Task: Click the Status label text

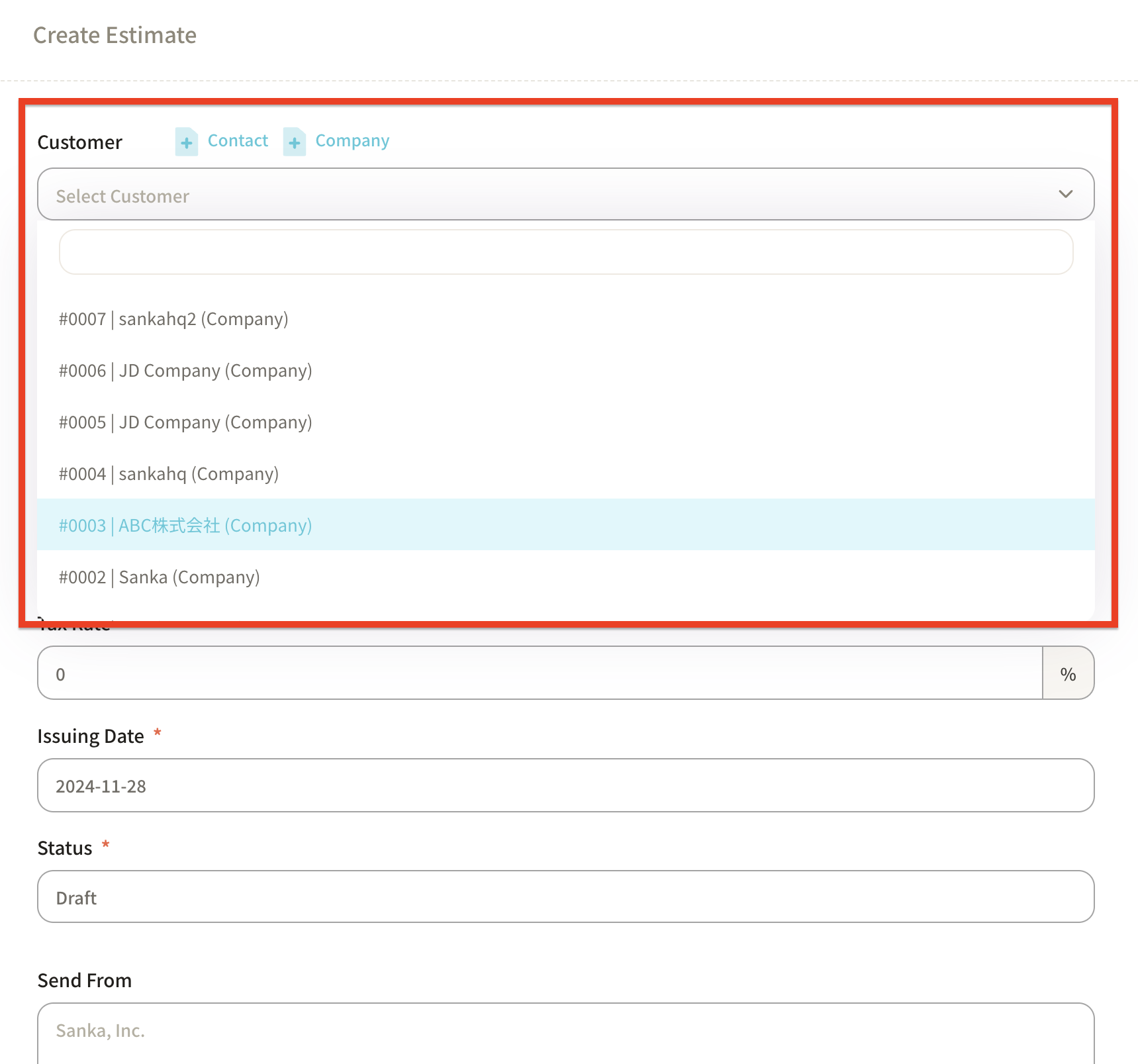Action: click(65, 848)
